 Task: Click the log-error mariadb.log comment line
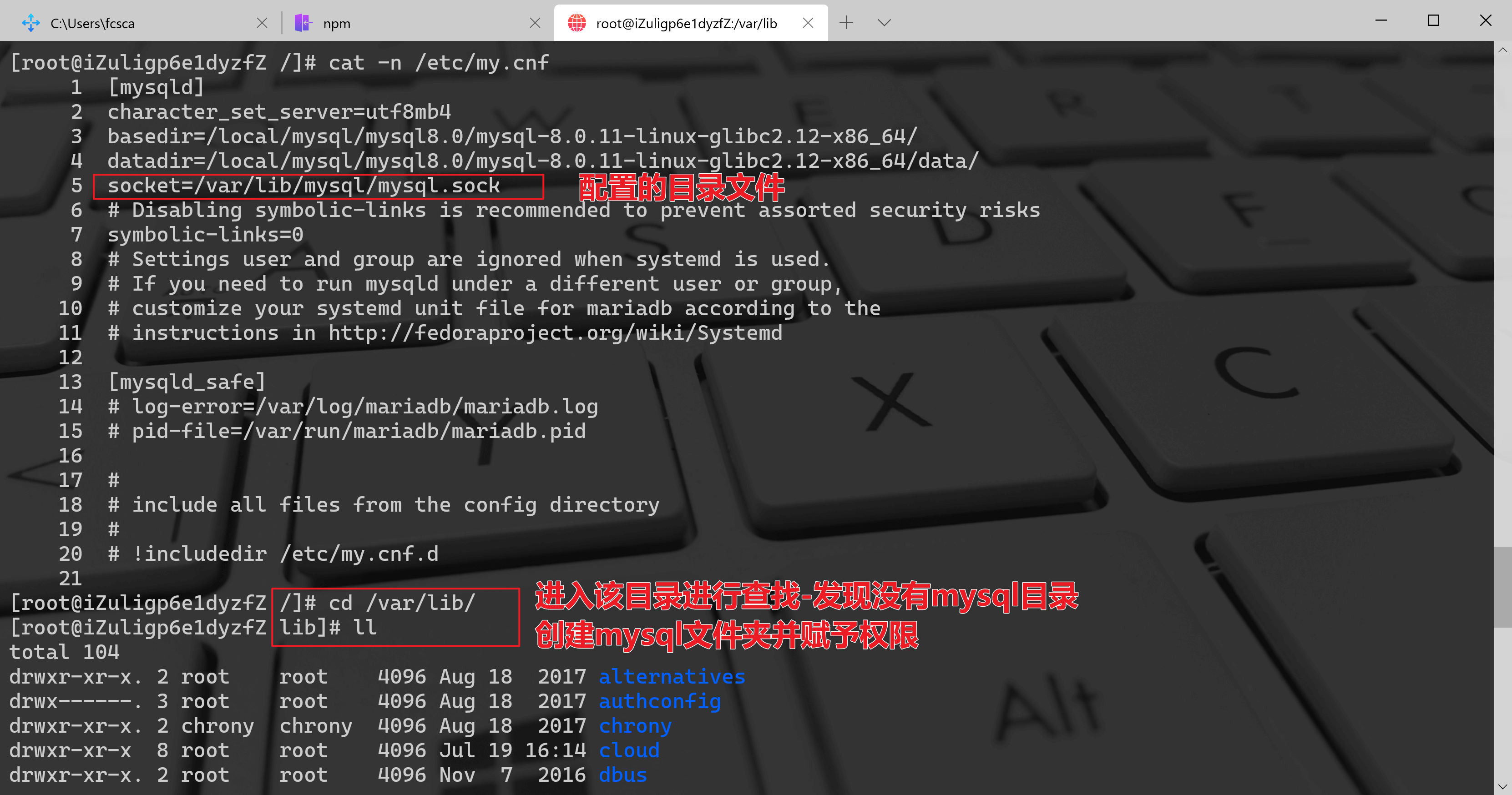point(353,407)
